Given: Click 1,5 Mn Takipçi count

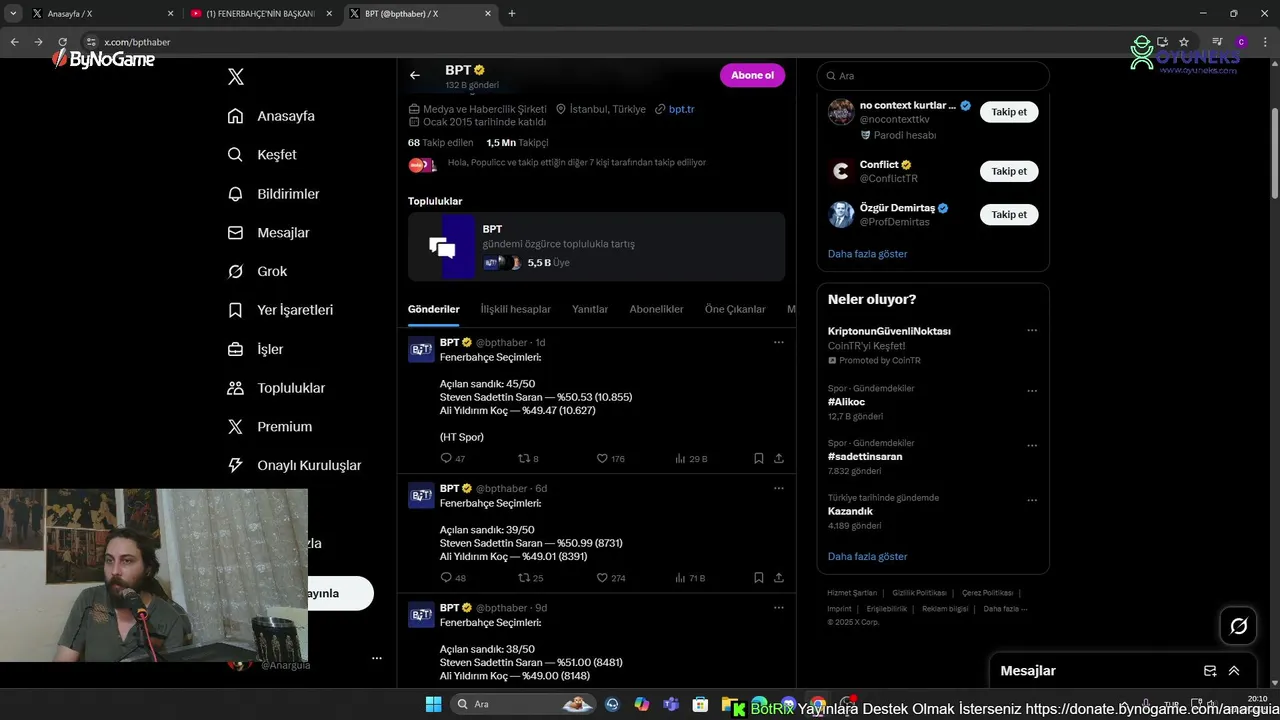Looking at the screenshot, I should pos(517,143).
